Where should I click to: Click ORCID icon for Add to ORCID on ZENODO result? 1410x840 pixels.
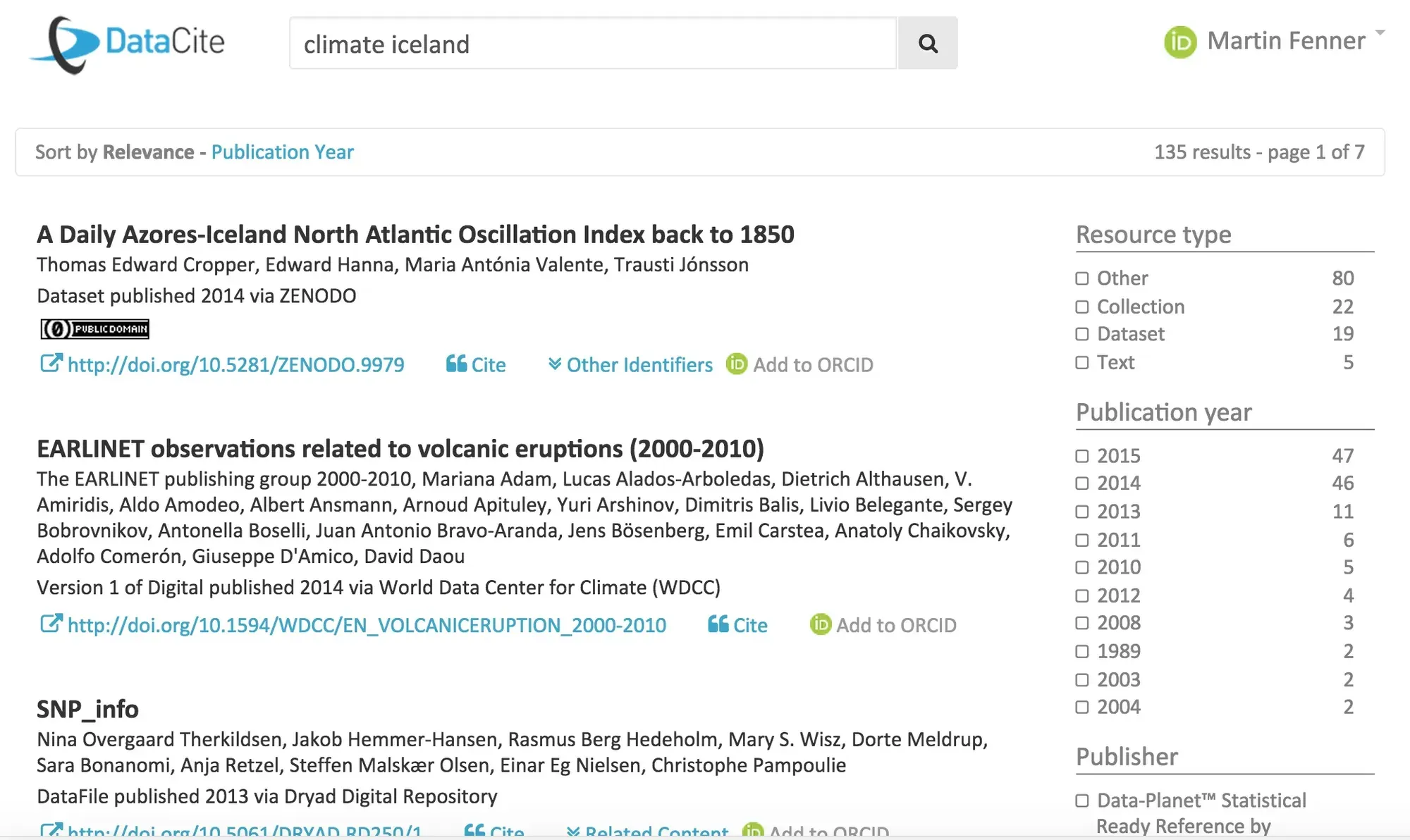(x=736, y=364)
